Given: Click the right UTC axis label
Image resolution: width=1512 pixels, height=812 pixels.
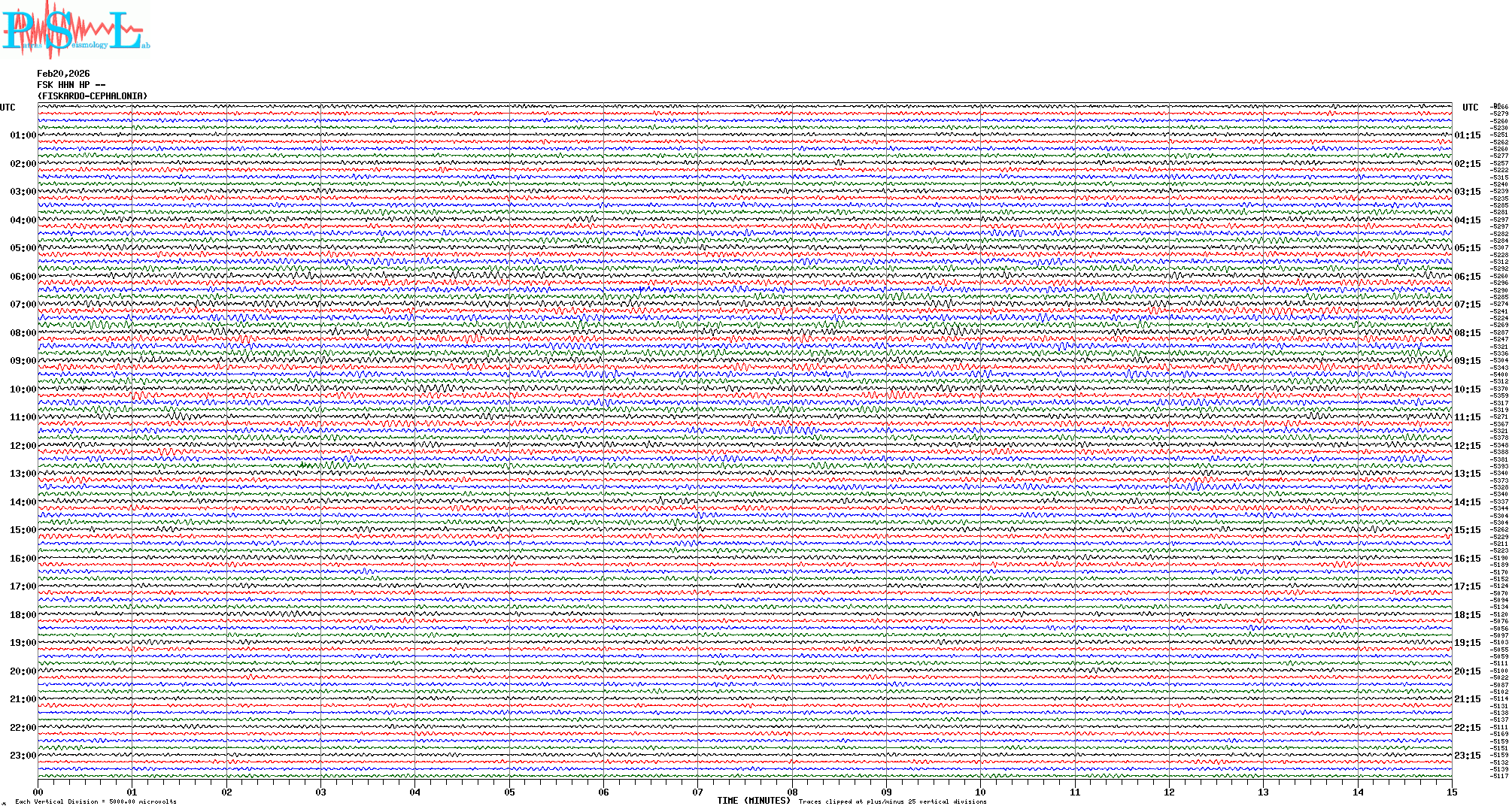Looking at the screenshot, I should (1470, 108).
